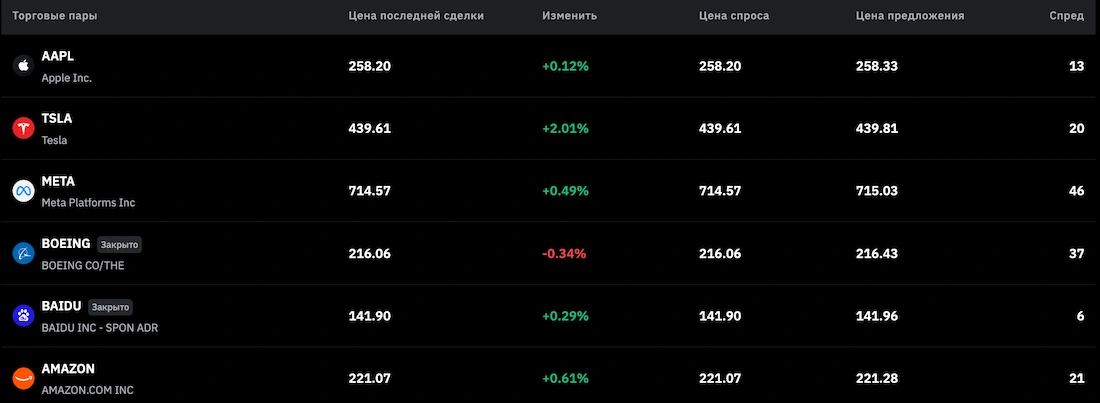Sort by 'Цена последней сделки' header

tap(416, 17)
